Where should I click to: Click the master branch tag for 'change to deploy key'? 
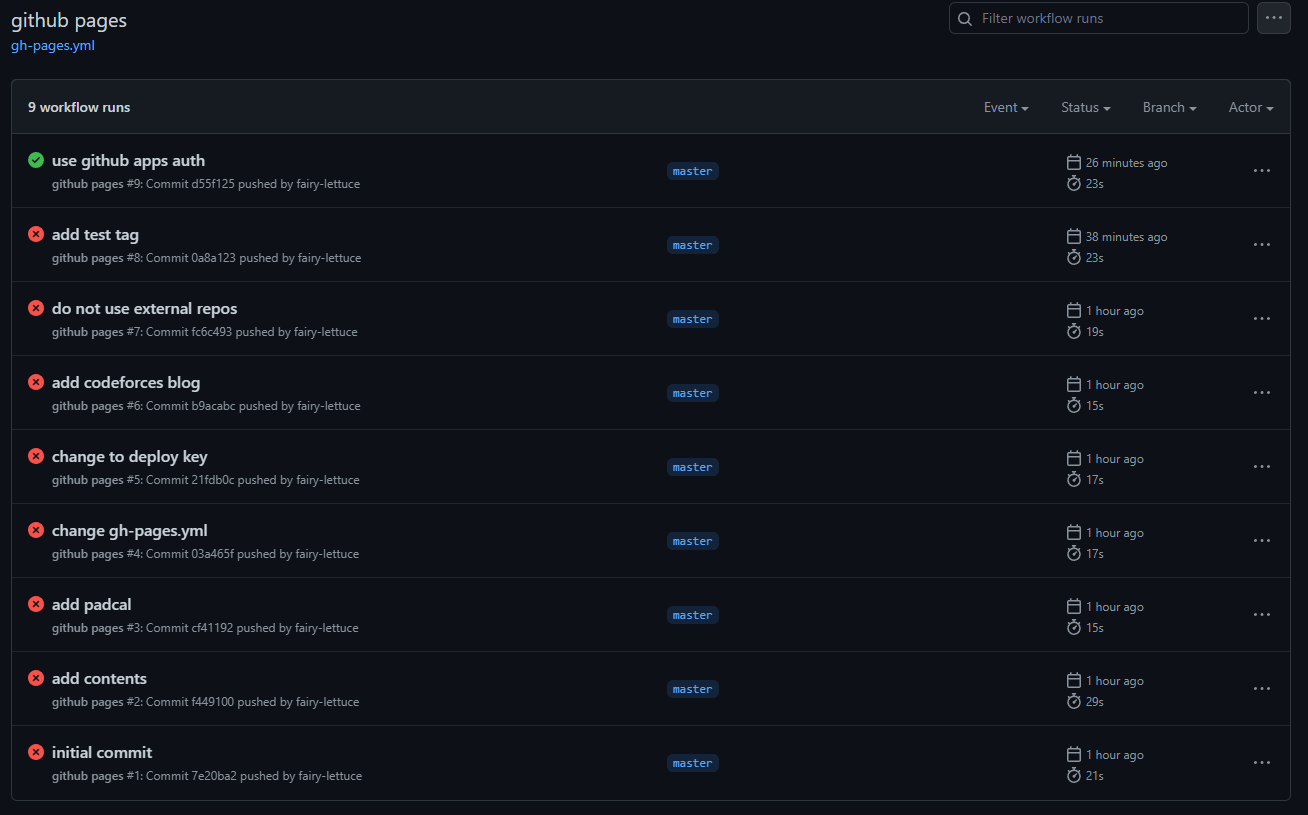[692, 467]
